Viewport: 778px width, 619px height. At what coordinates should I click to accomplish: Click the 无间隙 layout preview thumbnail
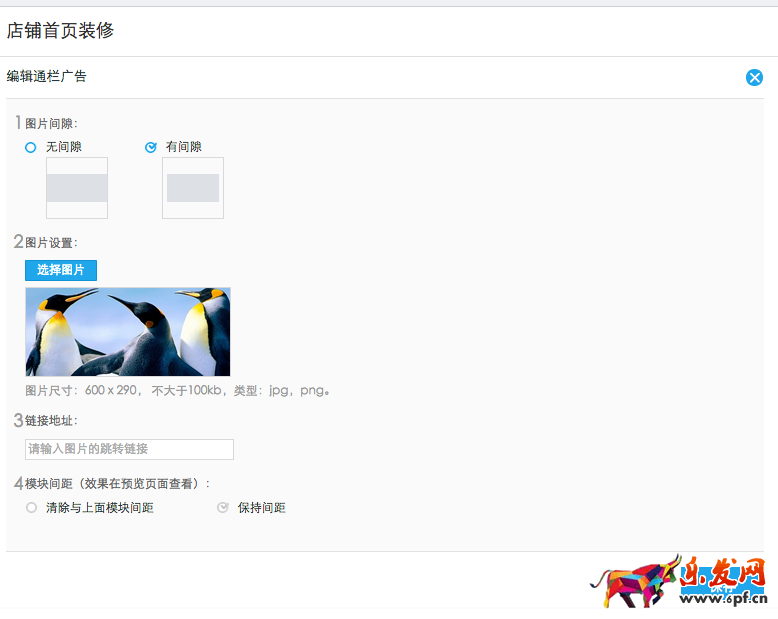pos(77,188)
